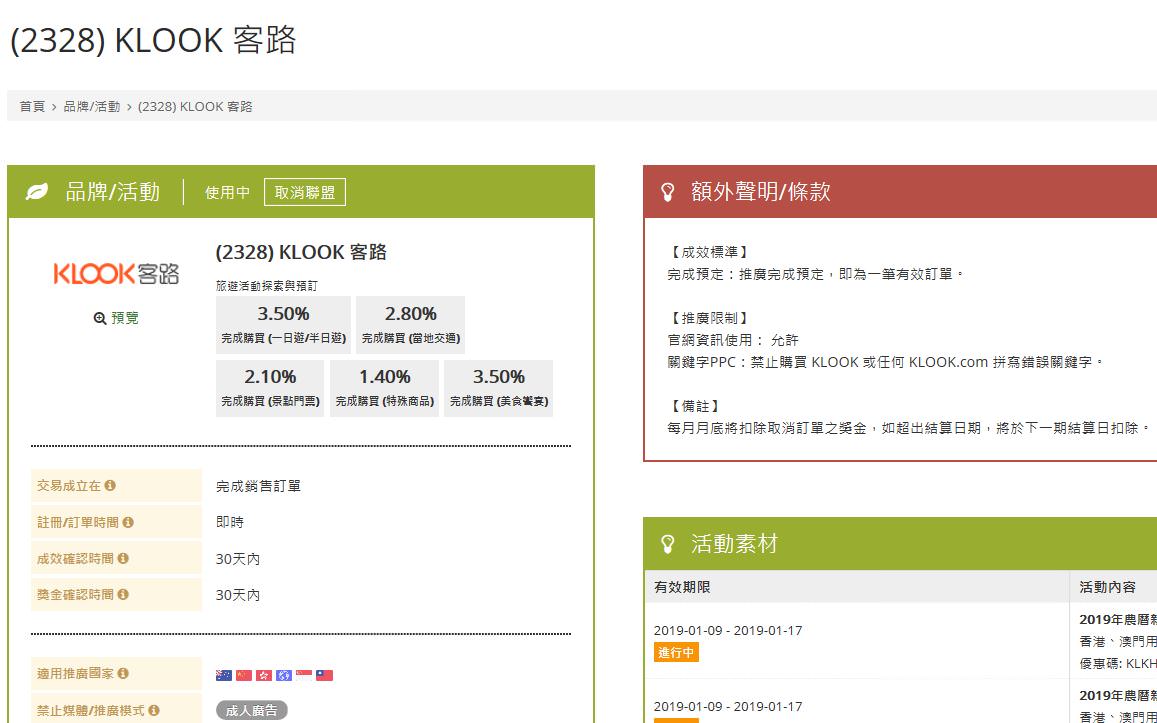Click the Taiwan flag icon
Viewport: 1157px width, 723px height.
325,675
